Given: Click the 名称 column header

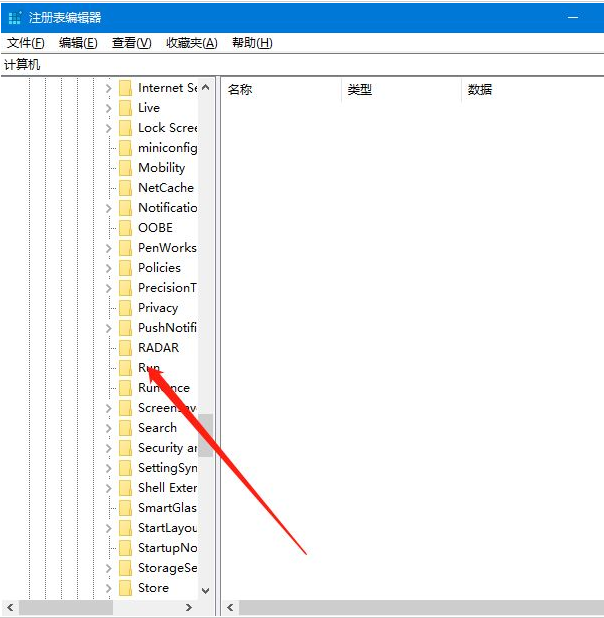Looking at the screenshot, I should [281, 90].
